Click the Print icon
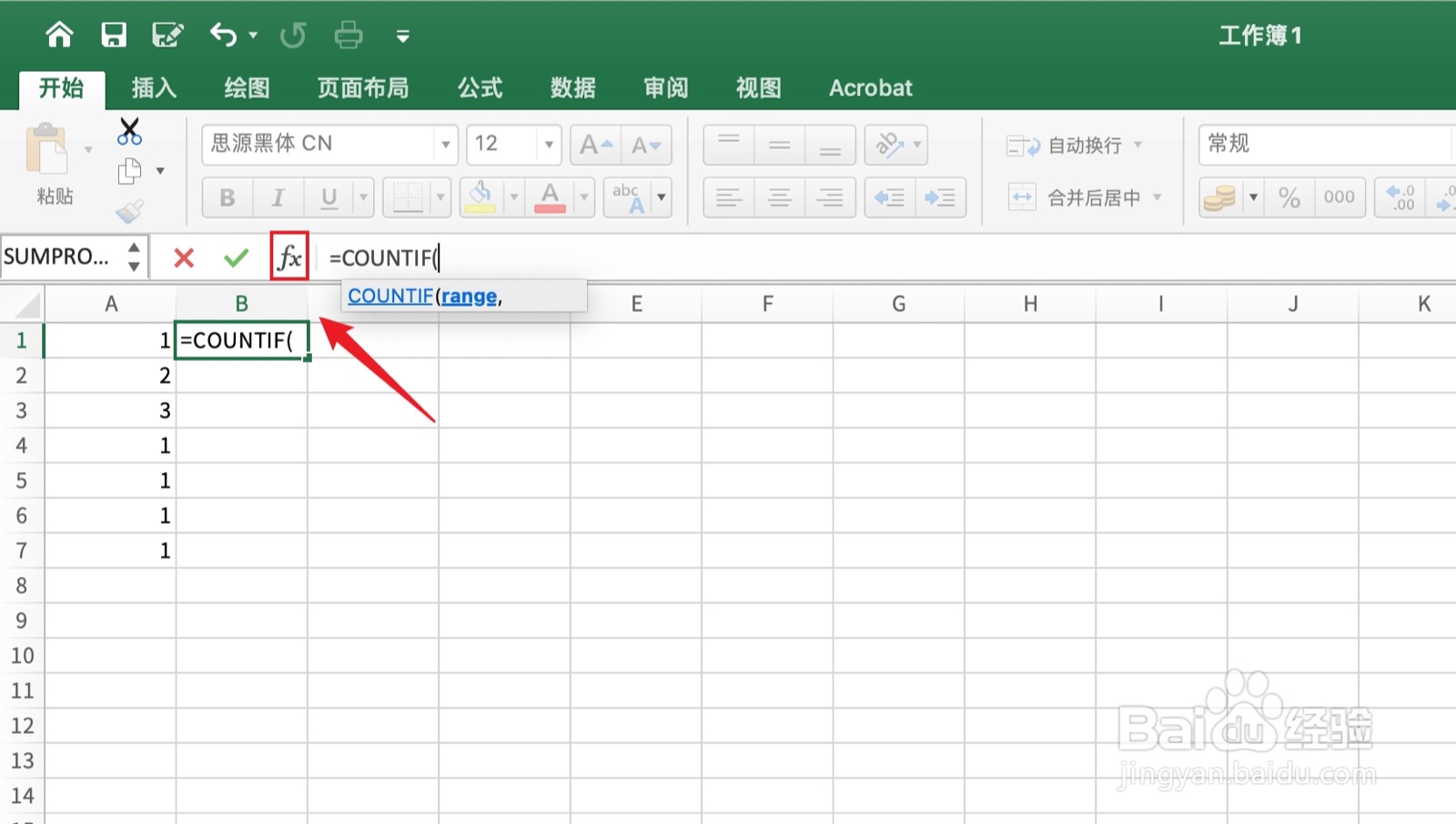The image size is (1456, 824). (x=349, y=35)
